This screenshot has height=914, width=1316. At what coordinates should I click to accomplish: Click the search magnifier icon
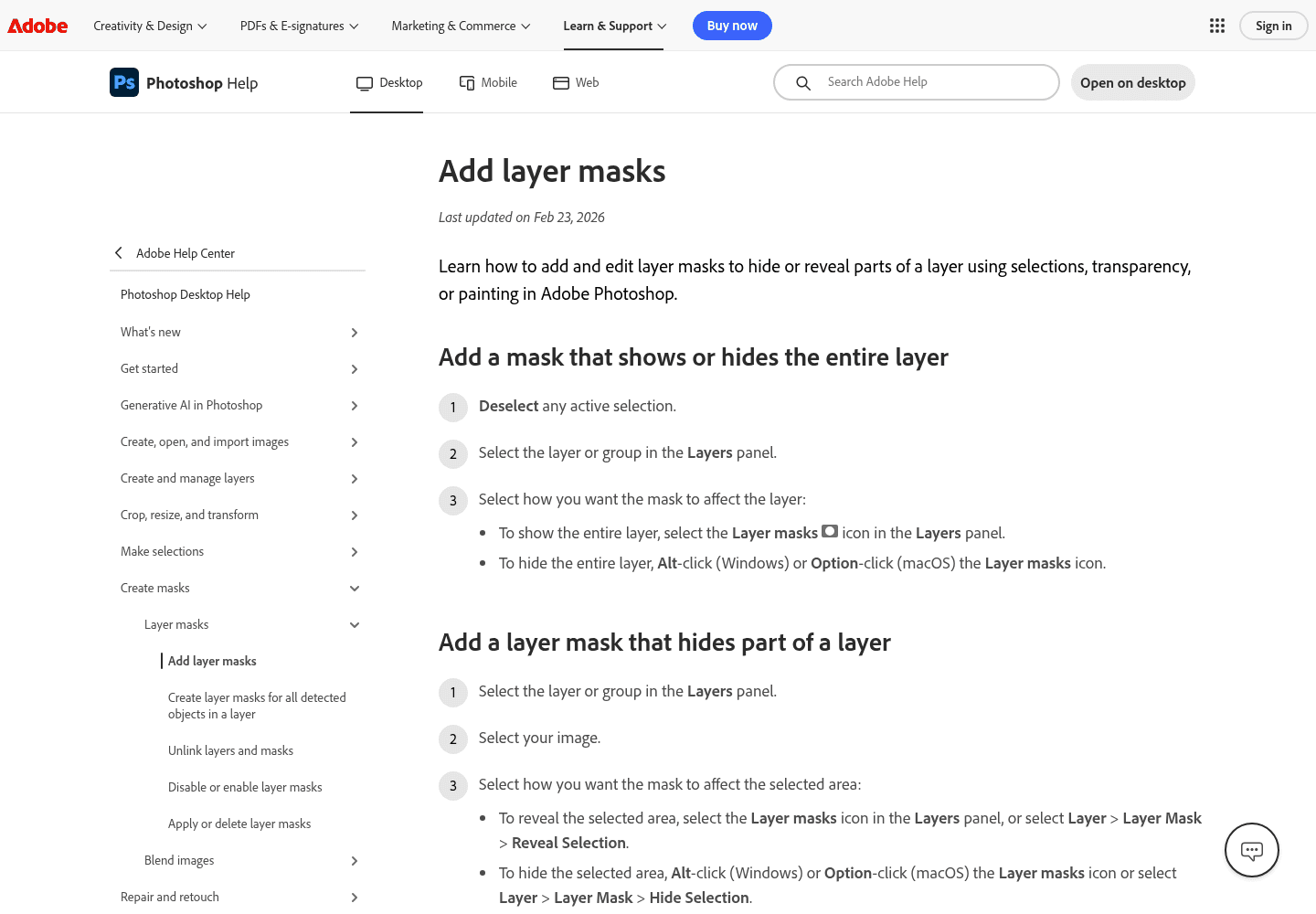[x=803, y=83]
